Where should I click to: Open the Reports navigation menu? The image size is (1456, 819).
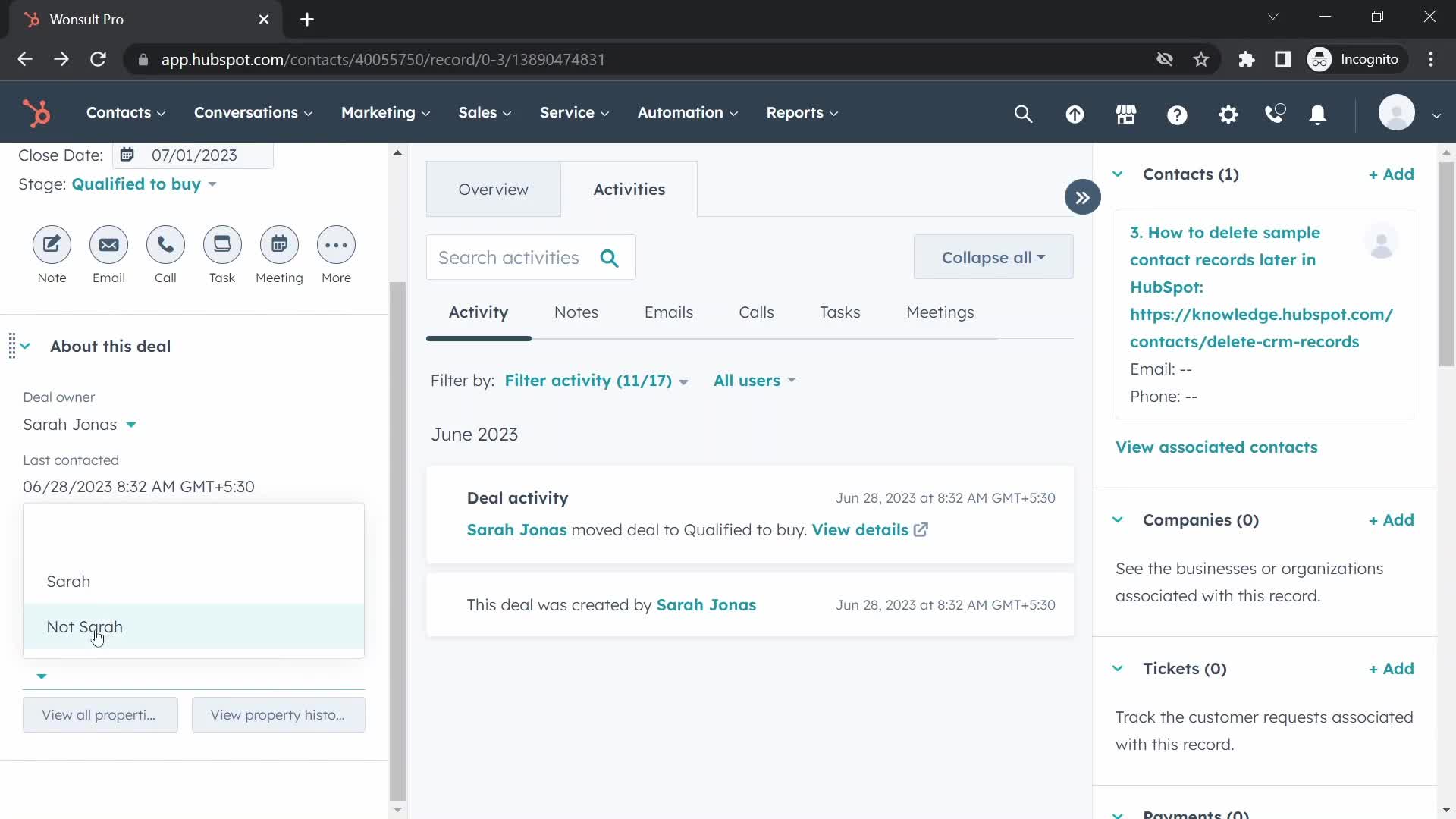[802, 113]
